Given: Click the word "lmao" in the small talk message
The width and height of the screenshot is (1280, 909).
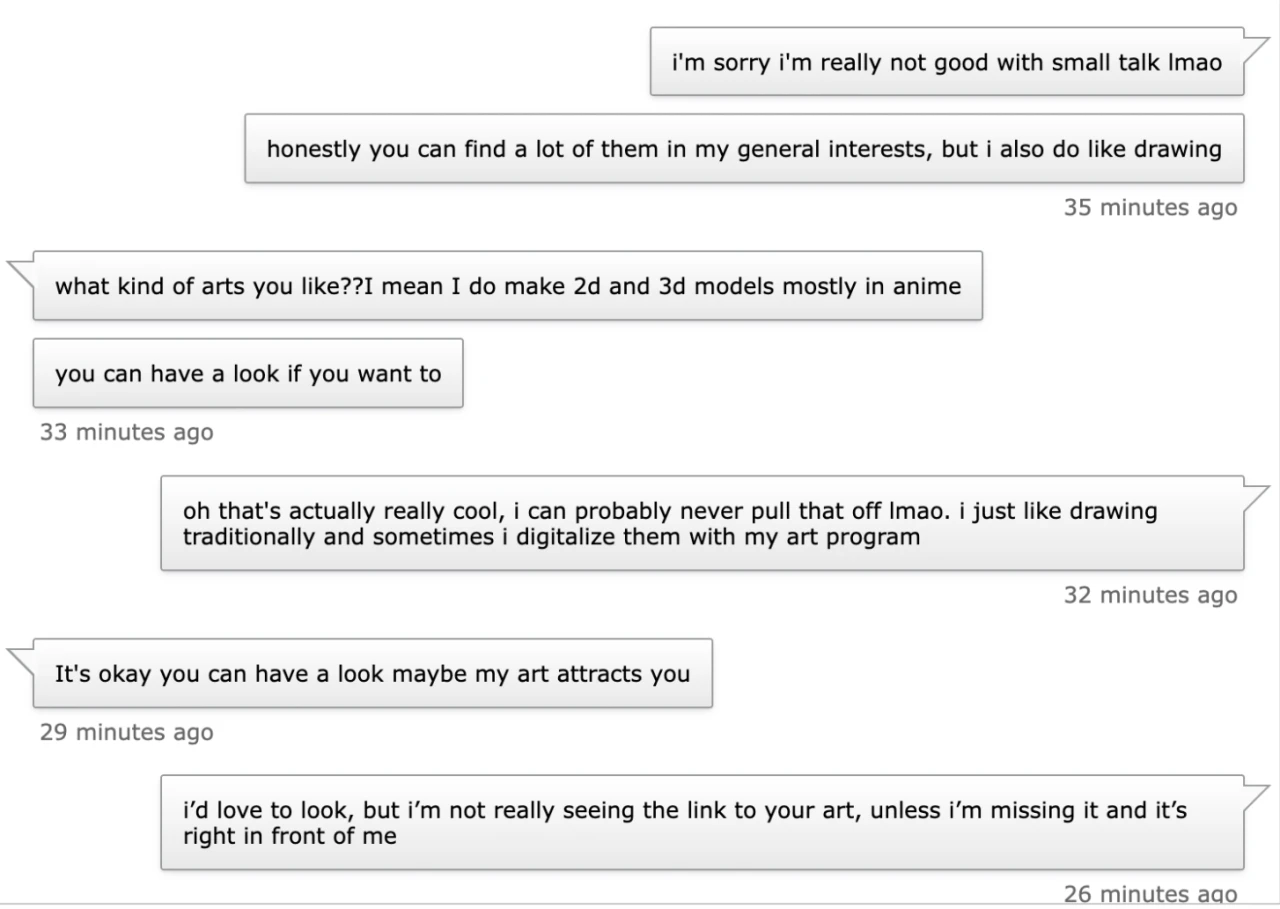Looking at the screenshot, I should (1194, 62).
